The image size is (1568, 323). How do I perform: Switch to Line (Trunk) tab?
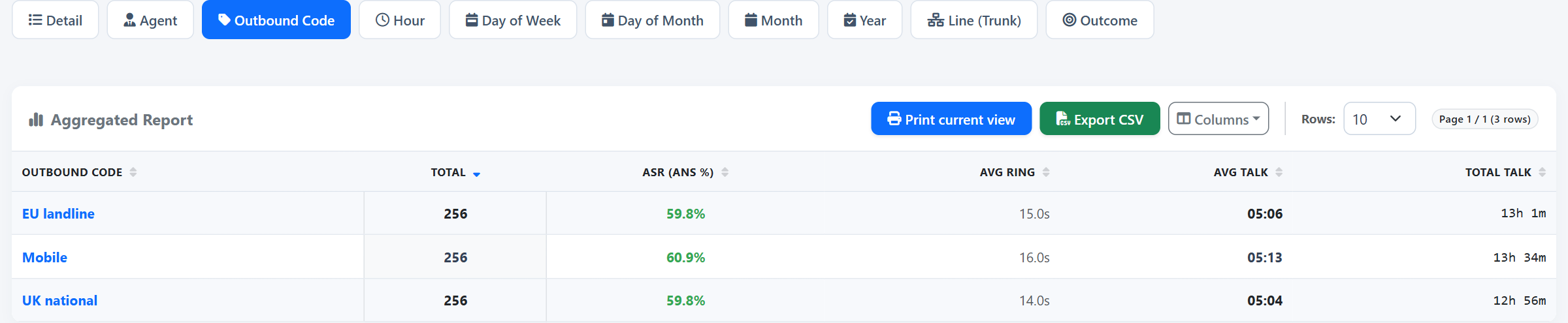coord(974,20)
